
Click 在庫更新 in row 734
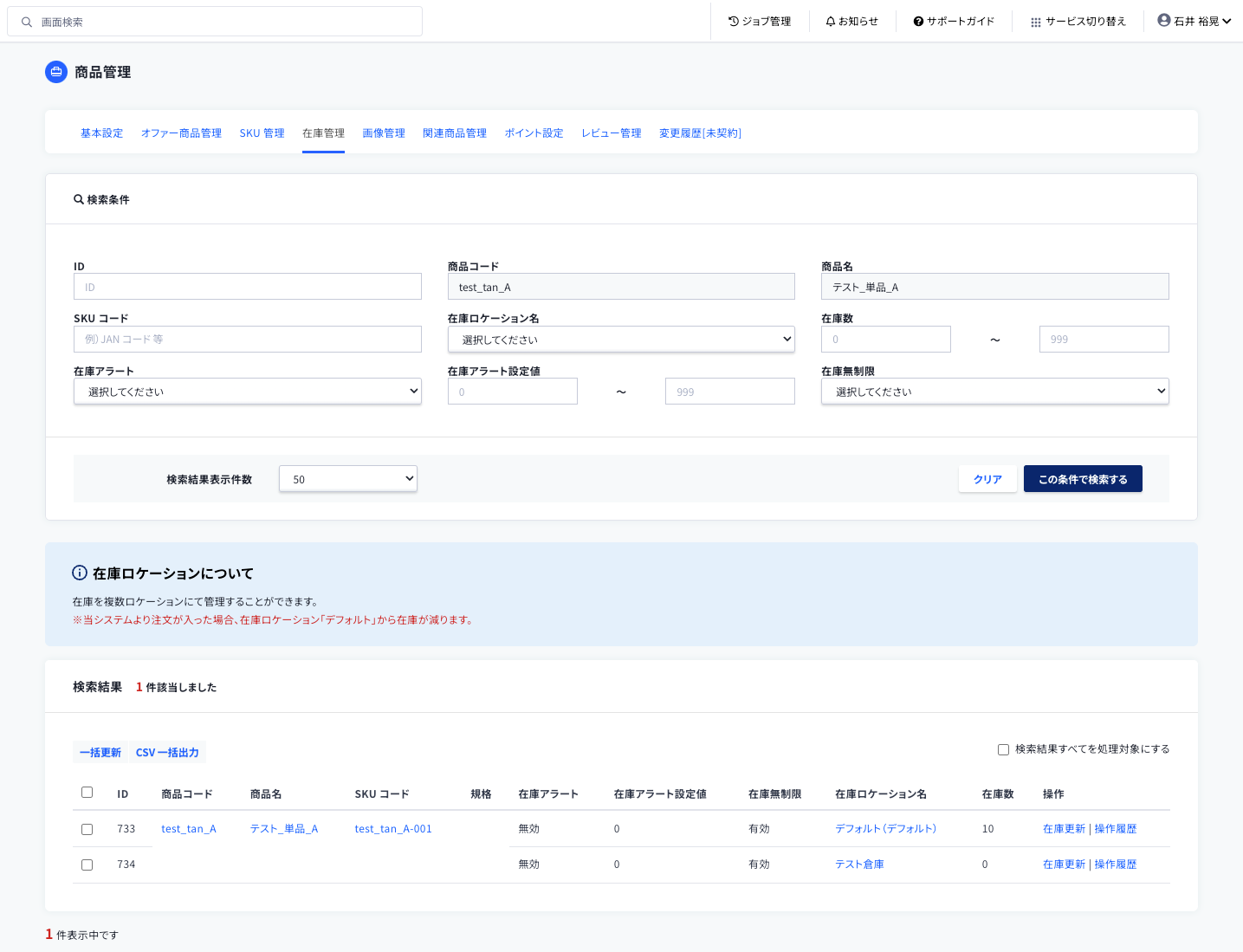tap(1064, 865)
